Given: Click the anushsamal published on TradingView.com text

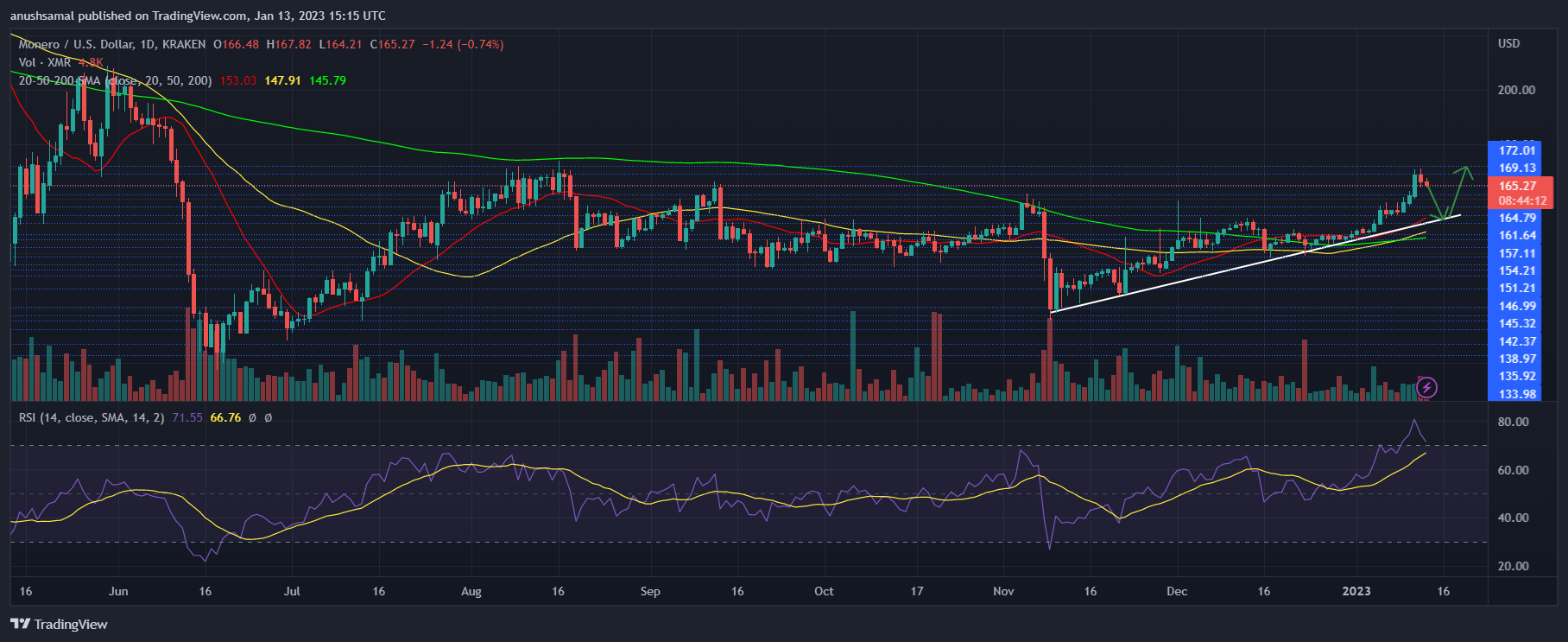Looking at the screenshot, I should pyautogui.click(x=198, y=16).
